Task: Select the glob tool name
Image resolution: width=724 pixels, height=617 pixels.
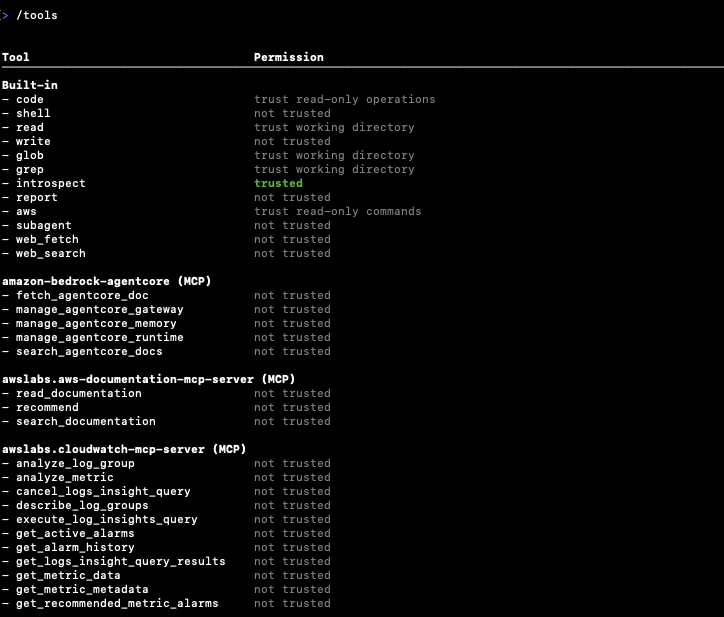Action: coord(30,155)
